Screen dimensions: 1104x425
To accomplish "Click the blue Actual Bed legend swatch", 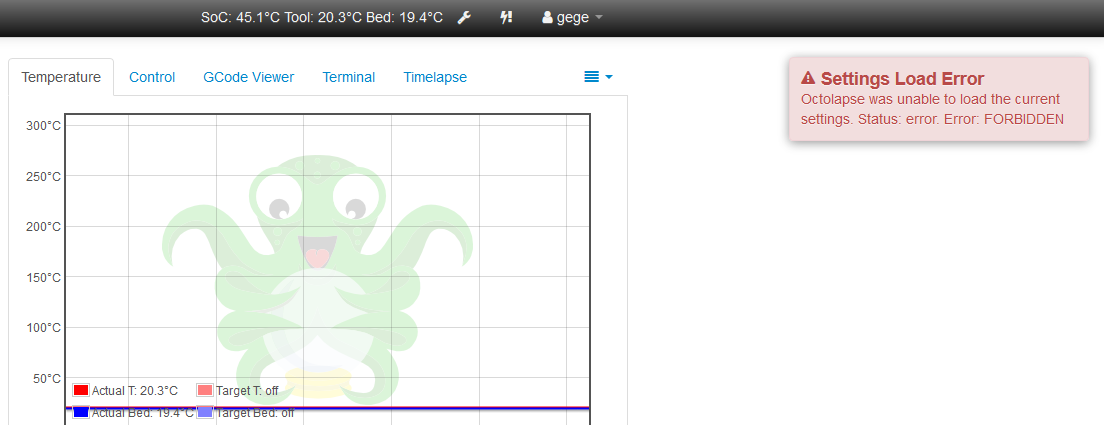I will point(81,413).
